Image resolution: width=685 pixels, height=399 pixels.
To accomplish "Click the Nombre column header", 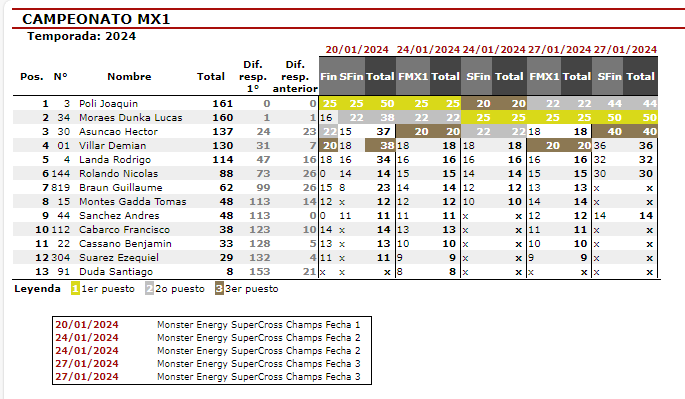I will click(129, 76).
